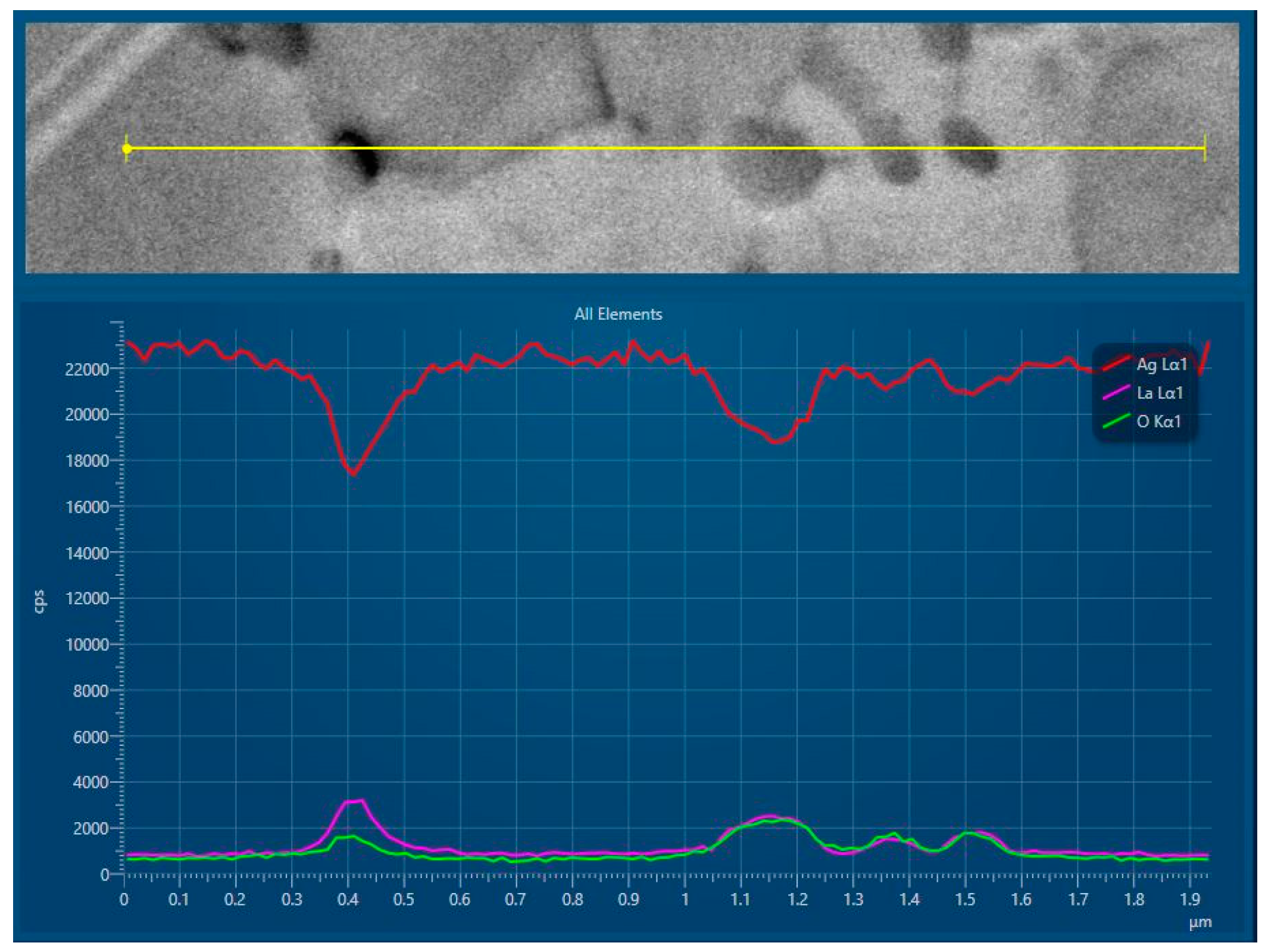Click the µm horizontal axis unit label

(x=1200, y=923)
